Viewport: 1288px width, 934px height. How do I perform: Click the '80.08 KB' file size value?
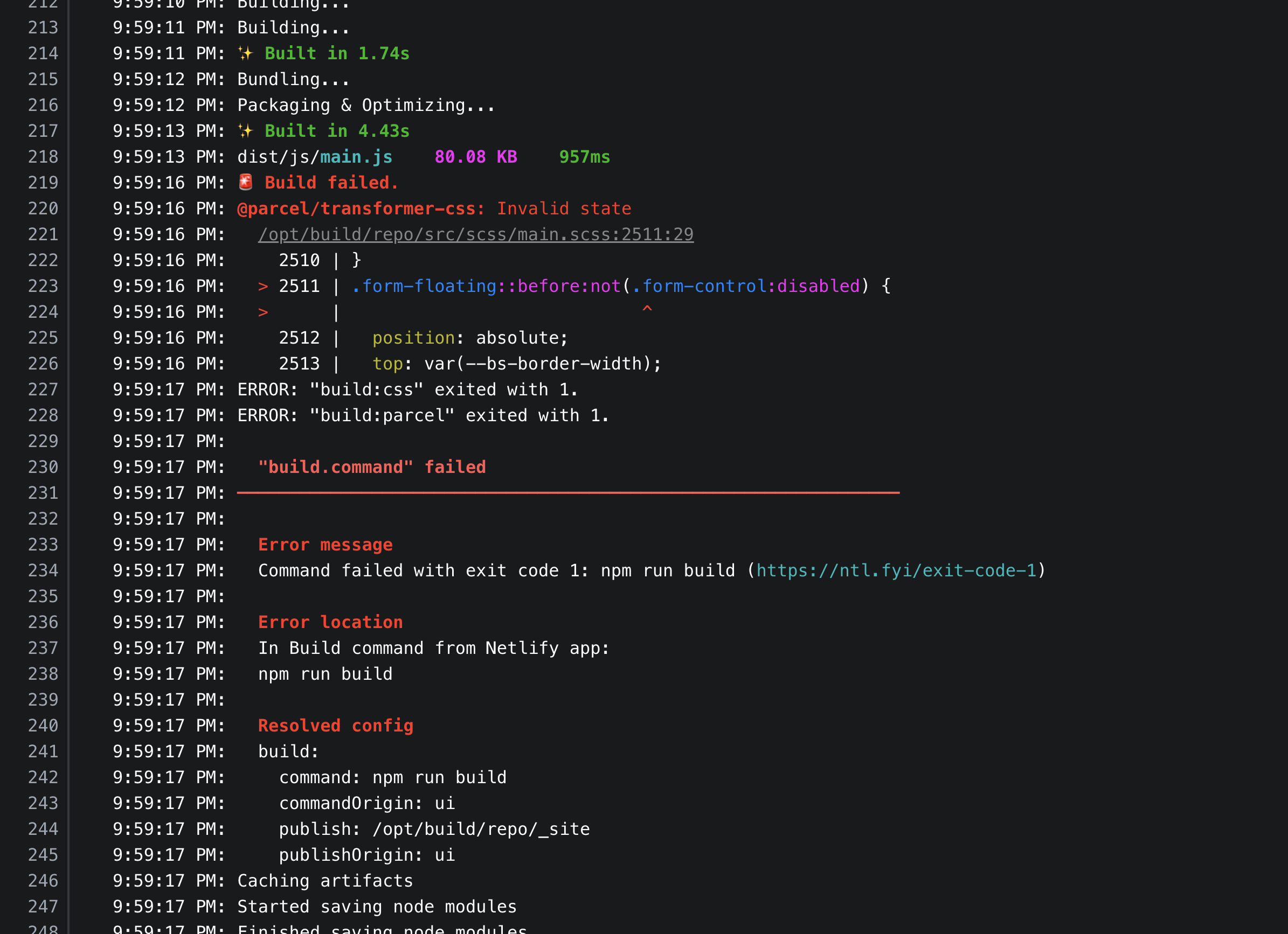[x=476, y=157]
